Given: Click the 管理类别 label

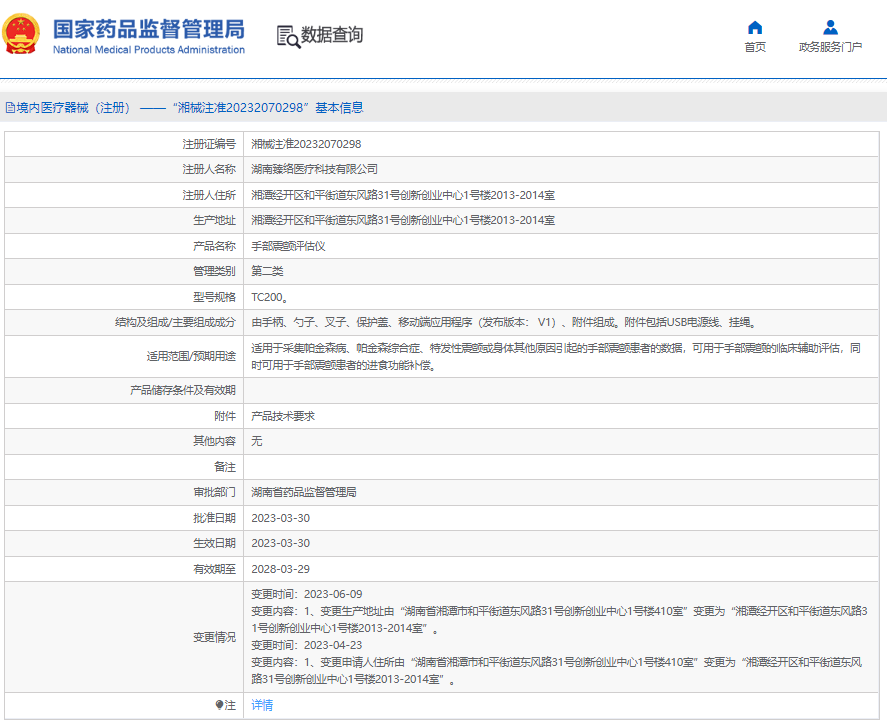Looking at the screenshot, I should pyautogui.click(x=214, y=271).
